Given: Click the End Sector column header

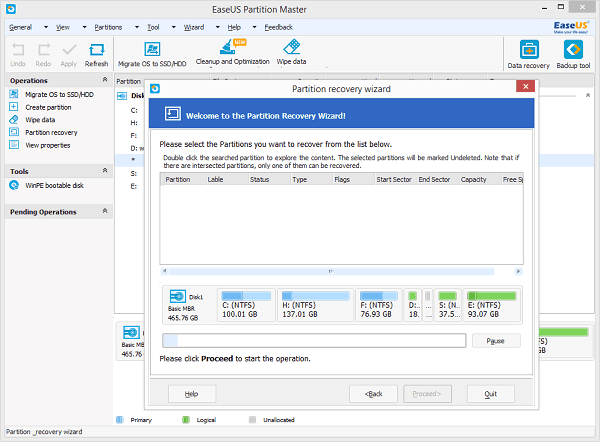Looking at the screenshot, I should click(438, 179).
